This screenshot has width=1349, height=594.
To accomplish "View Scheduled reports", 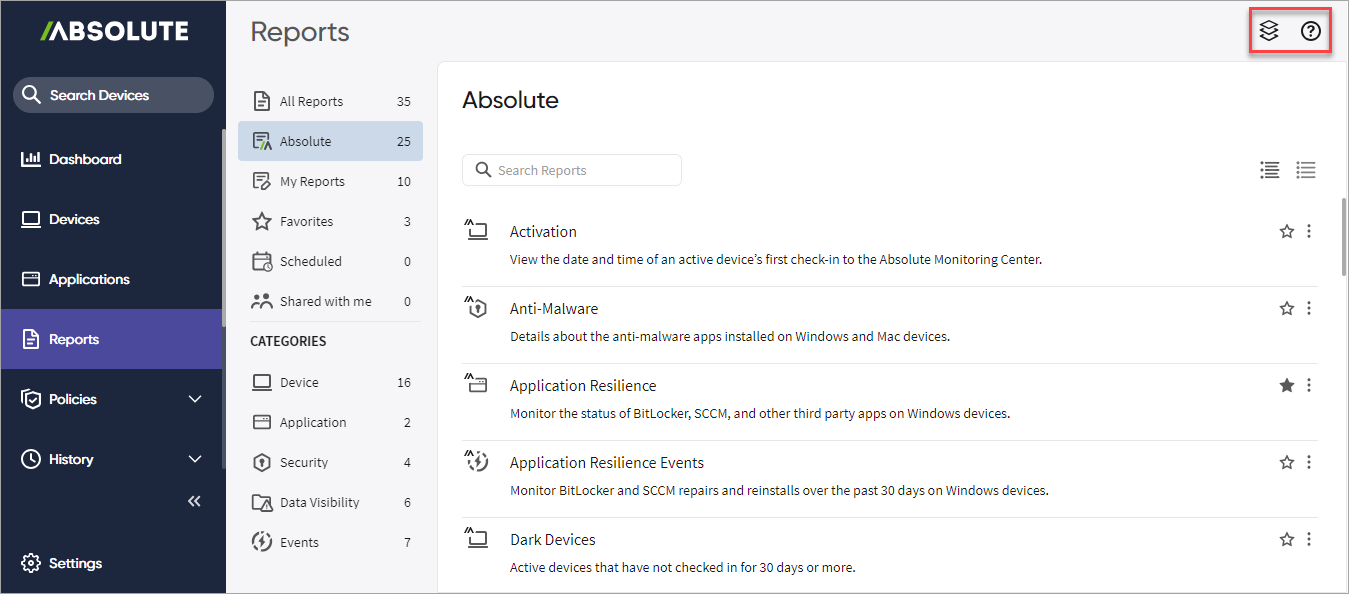I will (330, 261).
